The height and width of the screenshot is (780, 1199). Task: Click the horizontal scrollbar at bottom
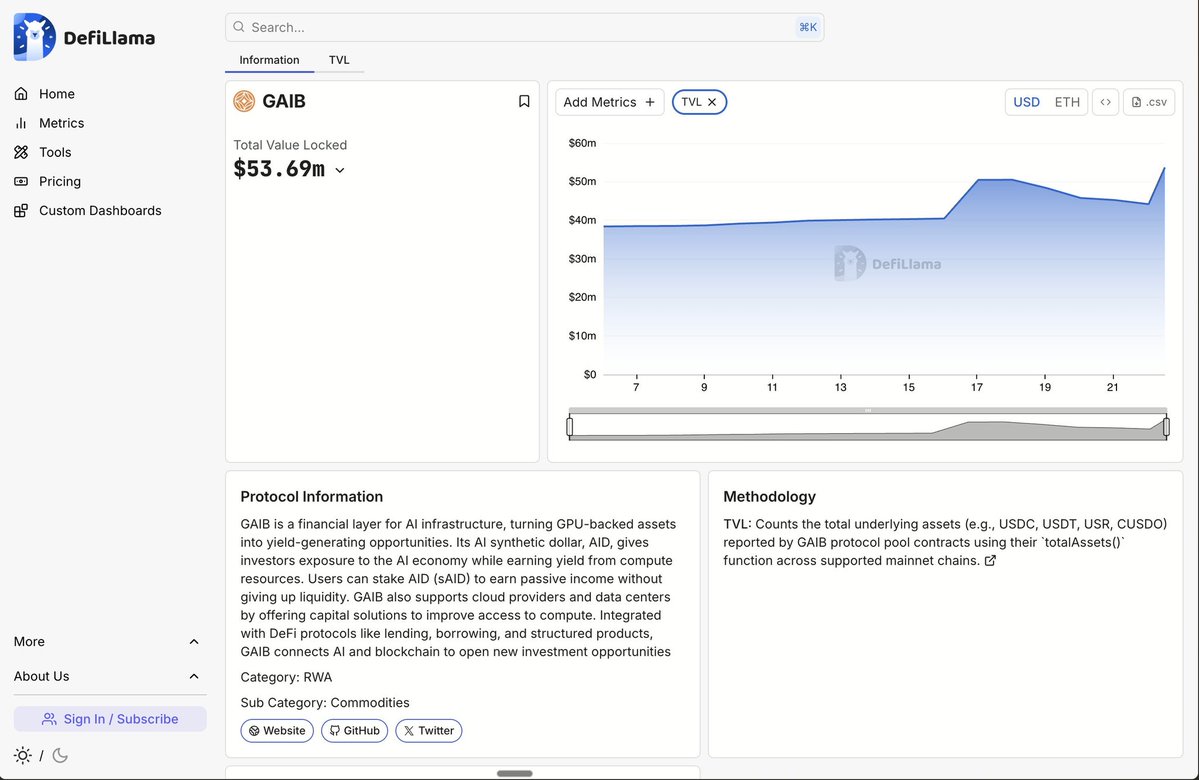click(515, 773)
